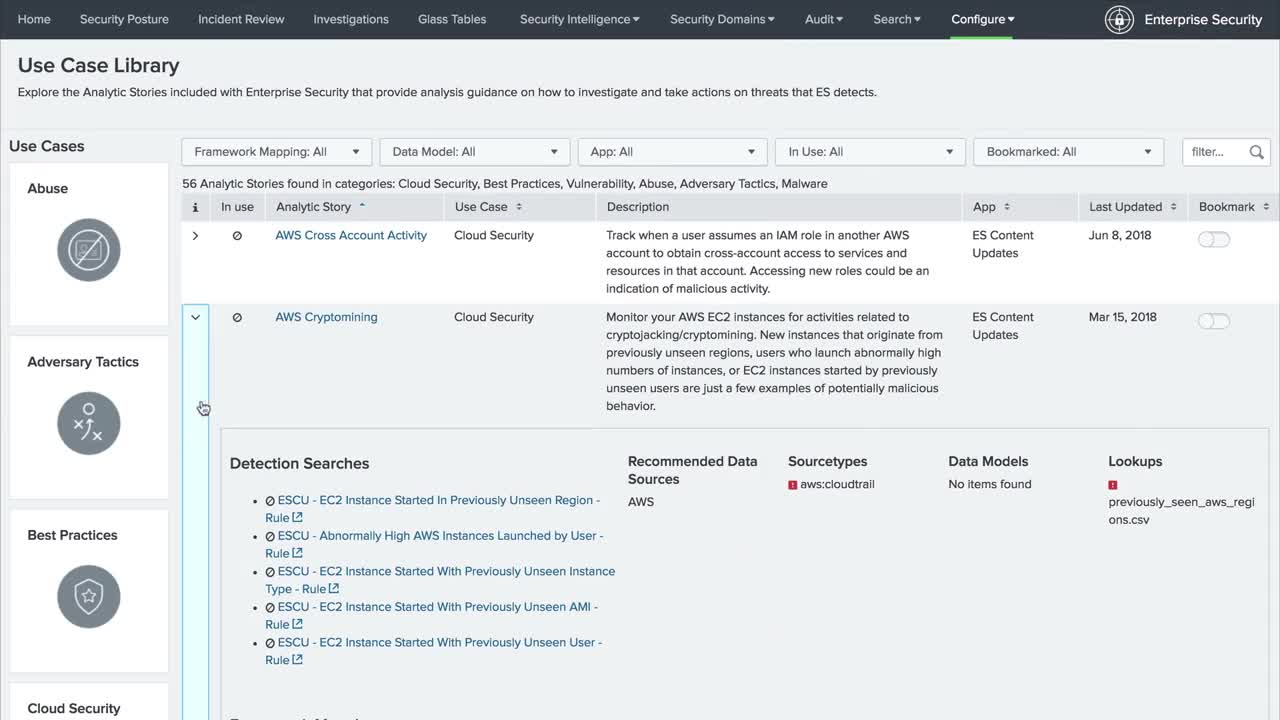Open In Use: All dropdown

(x=871, y=152)
